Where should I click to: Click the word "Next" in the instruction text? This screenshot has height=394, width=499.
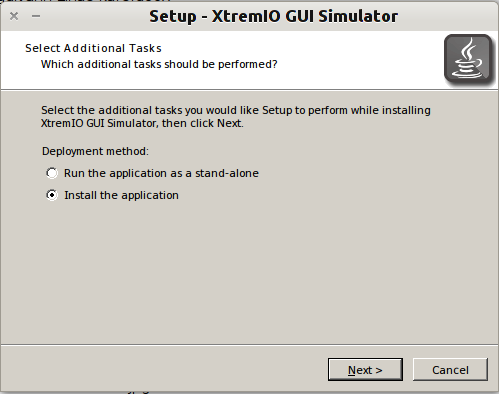[229, 123]
